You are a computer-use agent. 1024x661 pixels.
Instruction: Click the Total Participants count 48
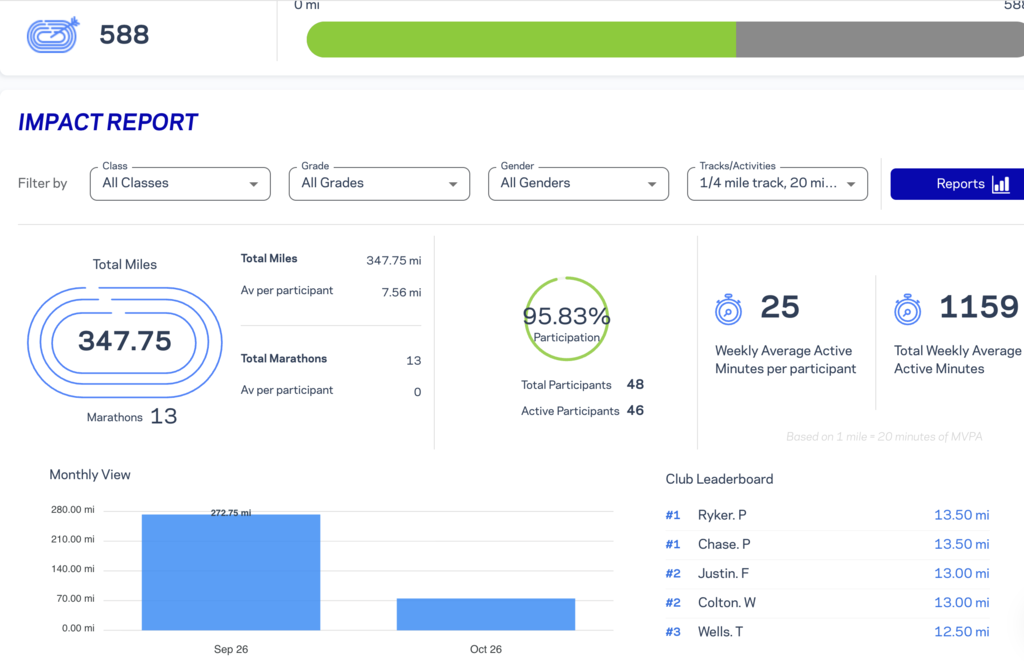pyautogui.click(x=635, y=385)
